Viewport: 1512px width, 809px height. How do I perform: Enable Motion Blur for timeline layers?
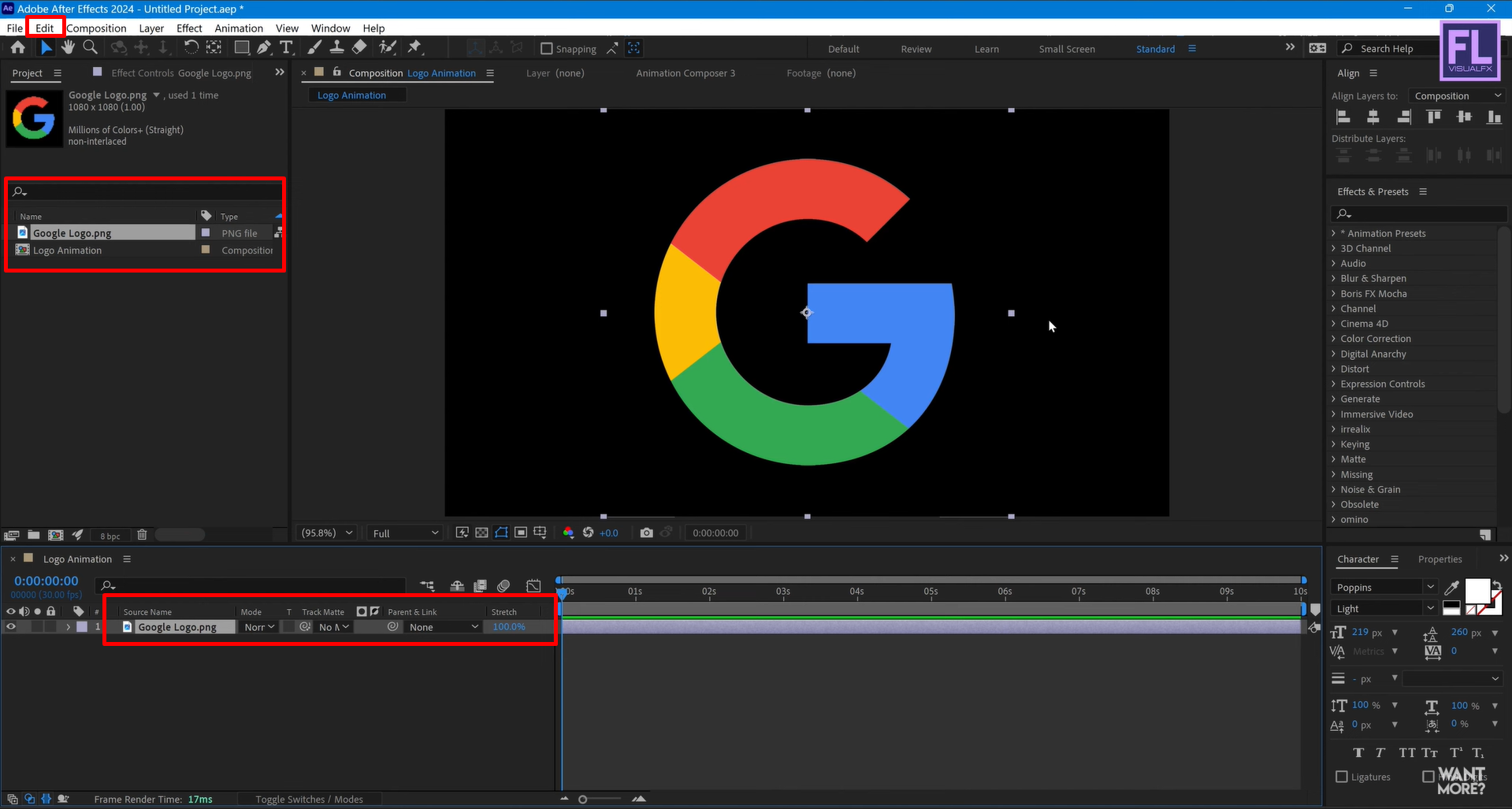click(504, 586)
